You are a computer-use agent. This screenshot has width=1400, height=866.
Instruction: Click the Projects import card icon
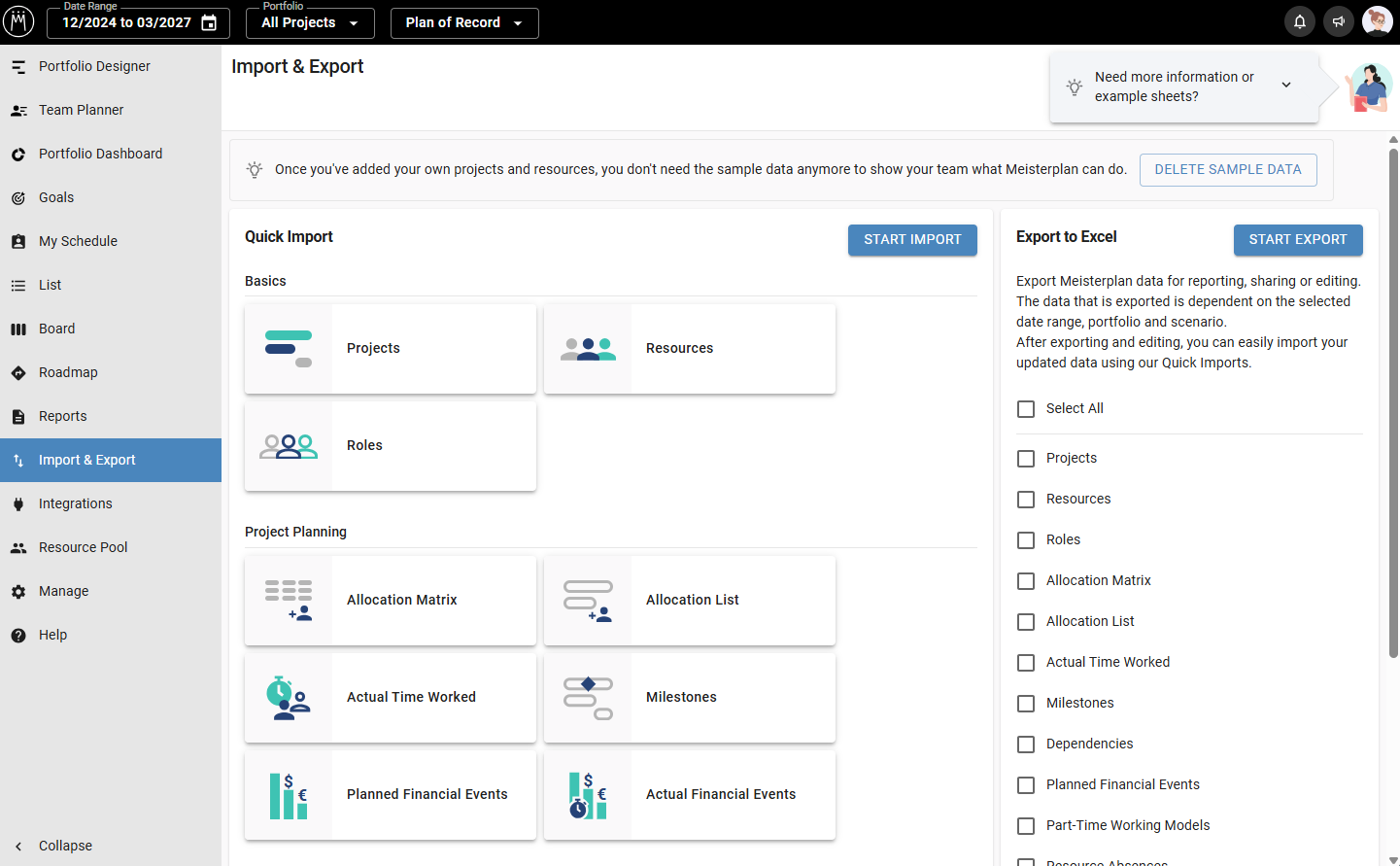[x=289, y=349]
